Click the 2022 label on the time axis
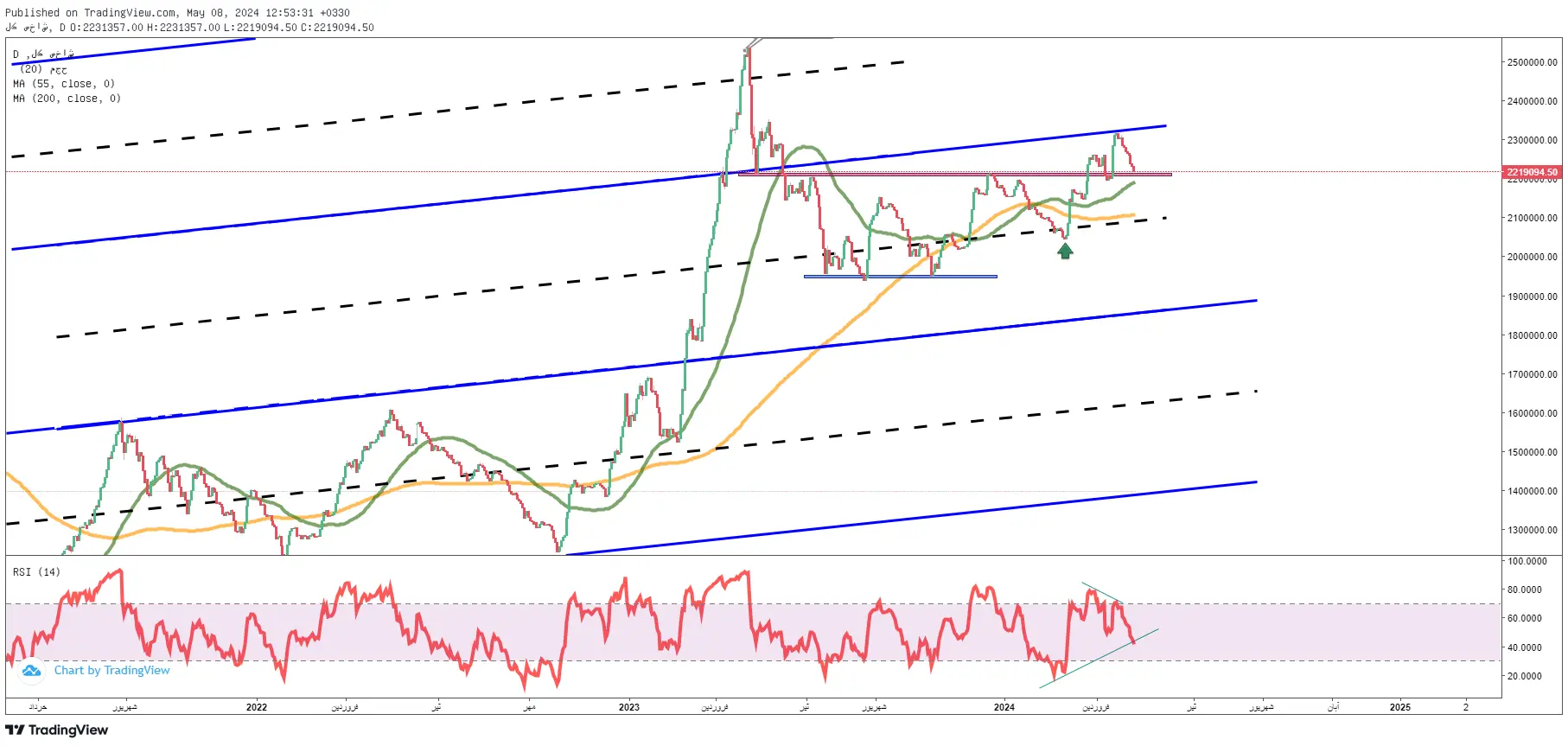This screenshot has height=746, width=1568. click(x=257, y=707)
